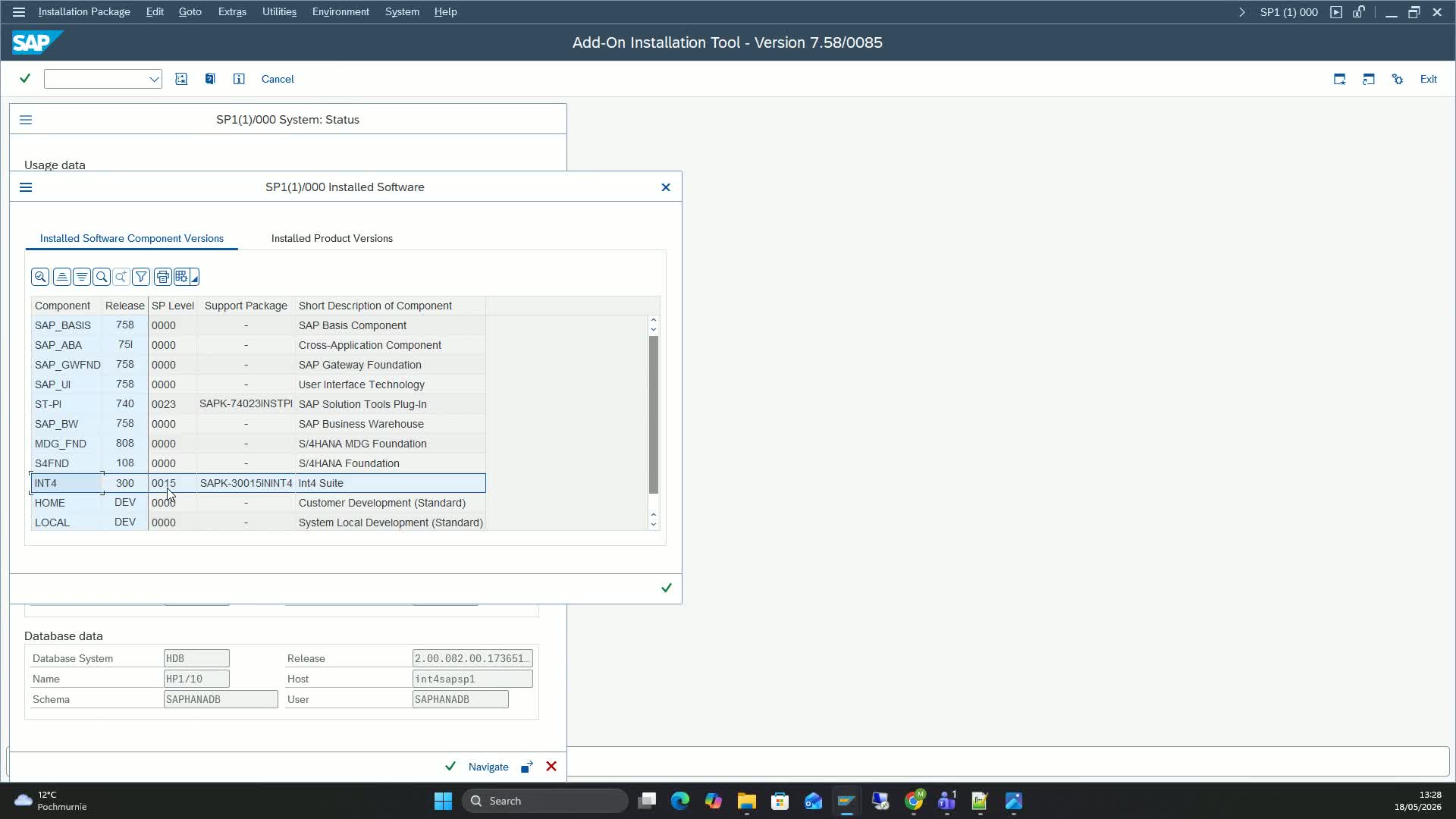Image resolution: width=1456 pixels, height=819 pixels.
Task: Select Installed Software Component Versions tab
Action: click(132, 238)
